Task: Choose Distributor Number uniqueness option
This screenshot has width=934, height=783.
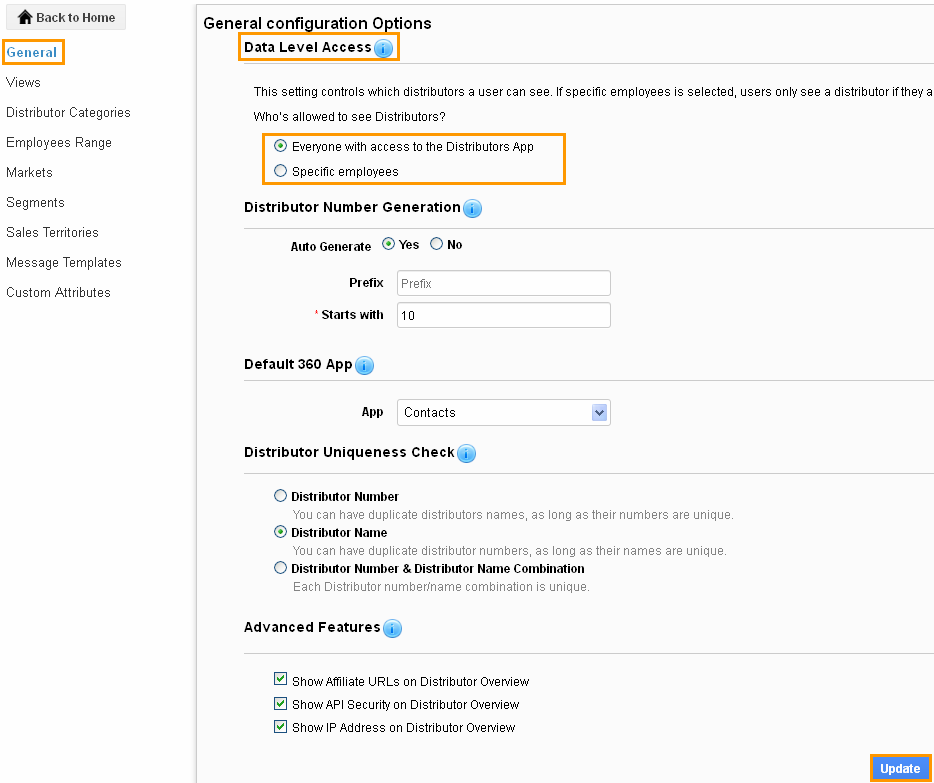Action: click(x=280, y=496)
